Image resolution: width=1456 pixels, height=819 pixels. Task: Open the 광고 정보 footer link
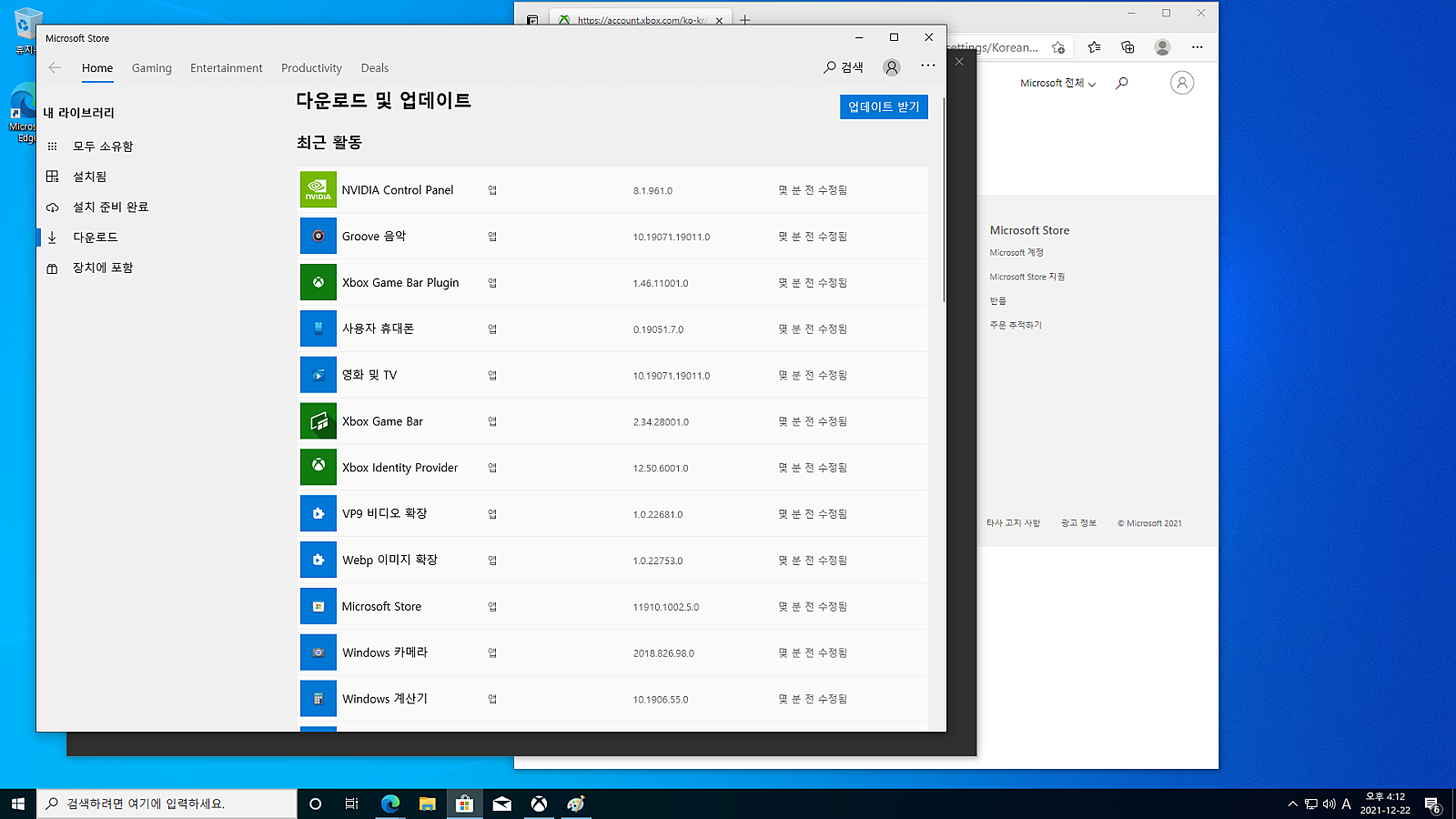pos(1078,523)
